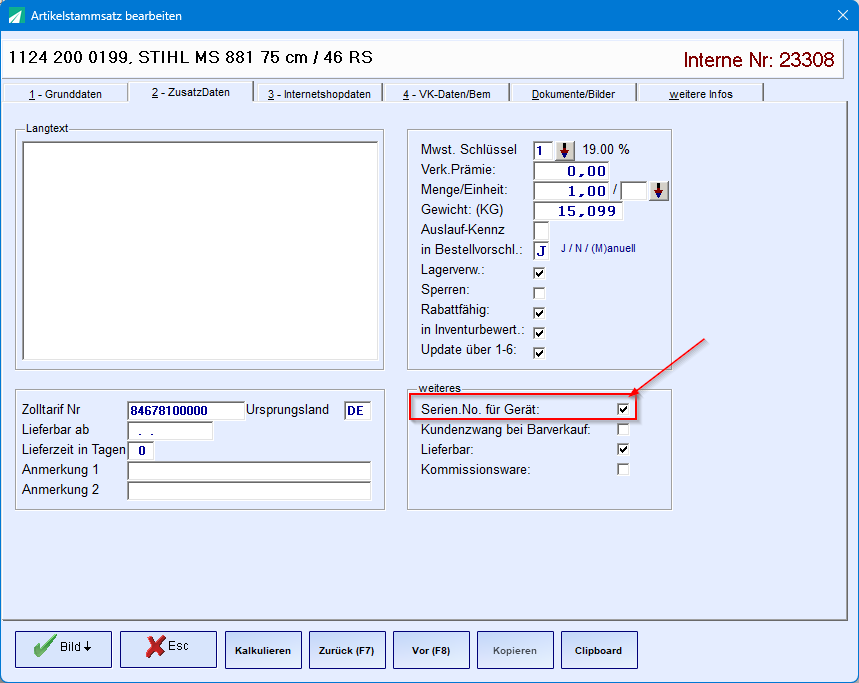Click the Lieferzeit in Tagen field
This screenshot has width=859, height=683.
click(141, 451)
